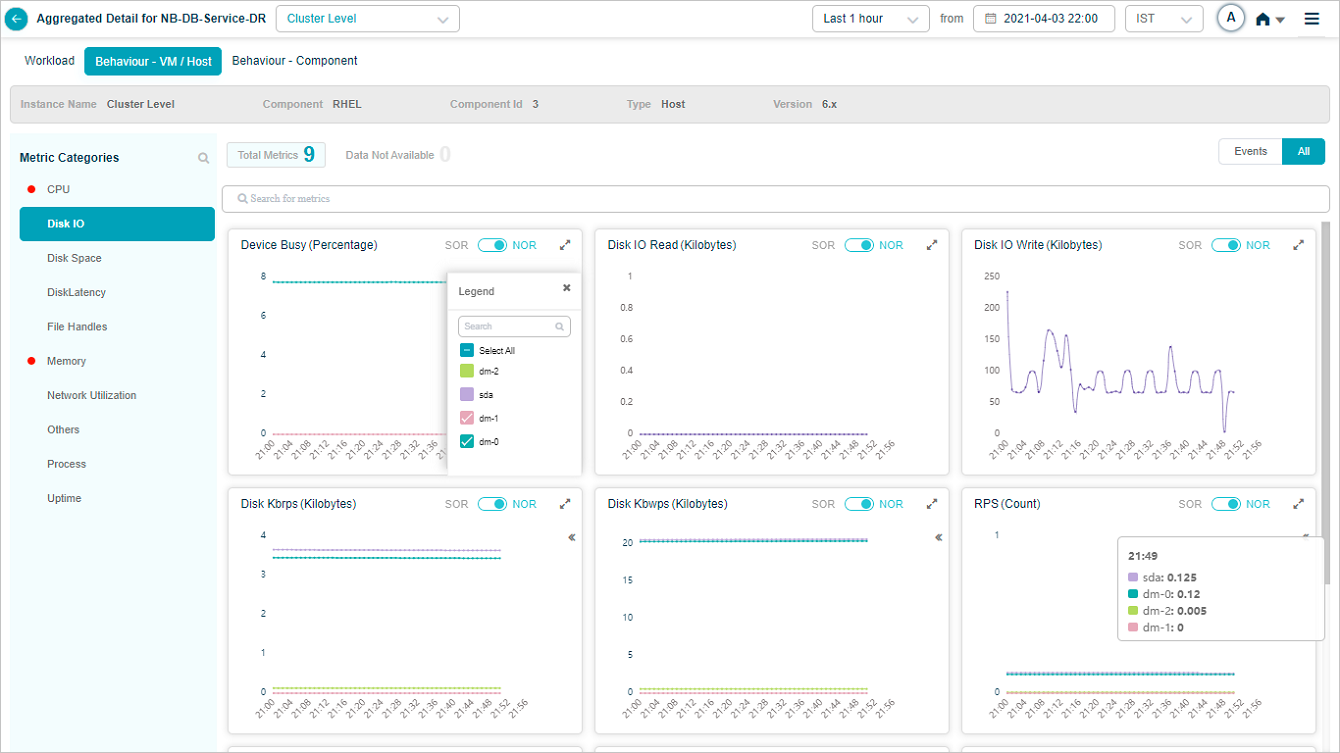Show legend for Disk Kbrps chart
This screenshot has width=1340, height=753.
572,538
